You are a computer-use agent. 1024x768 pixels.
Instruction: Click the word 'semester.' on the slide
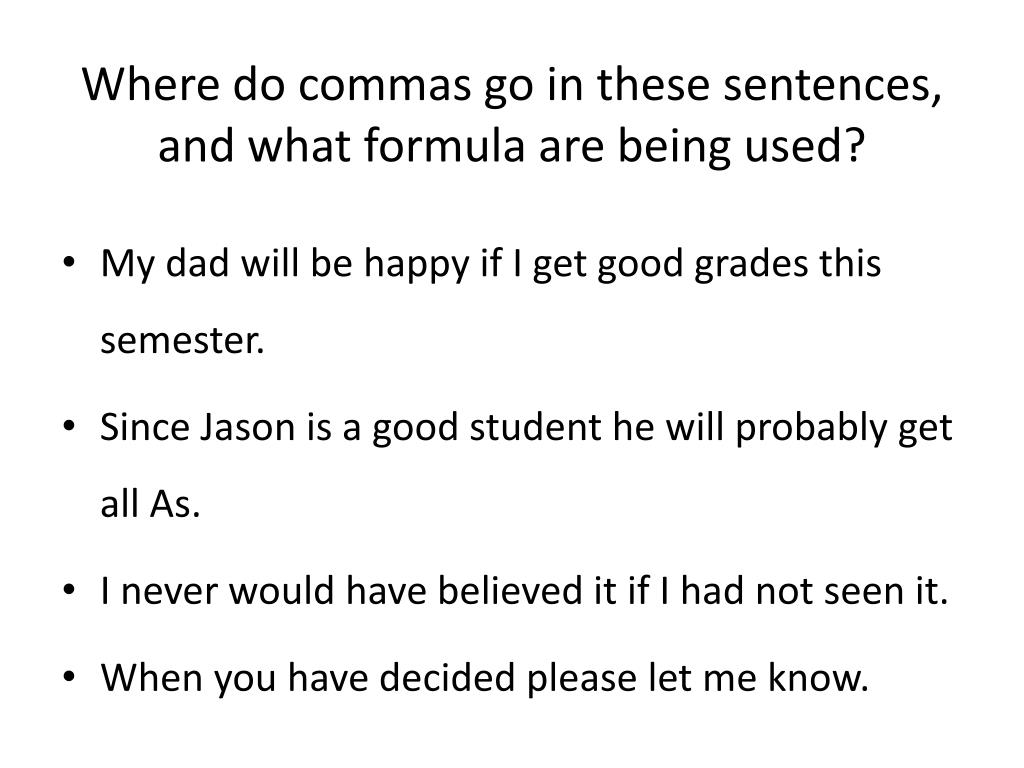point(182,341)
